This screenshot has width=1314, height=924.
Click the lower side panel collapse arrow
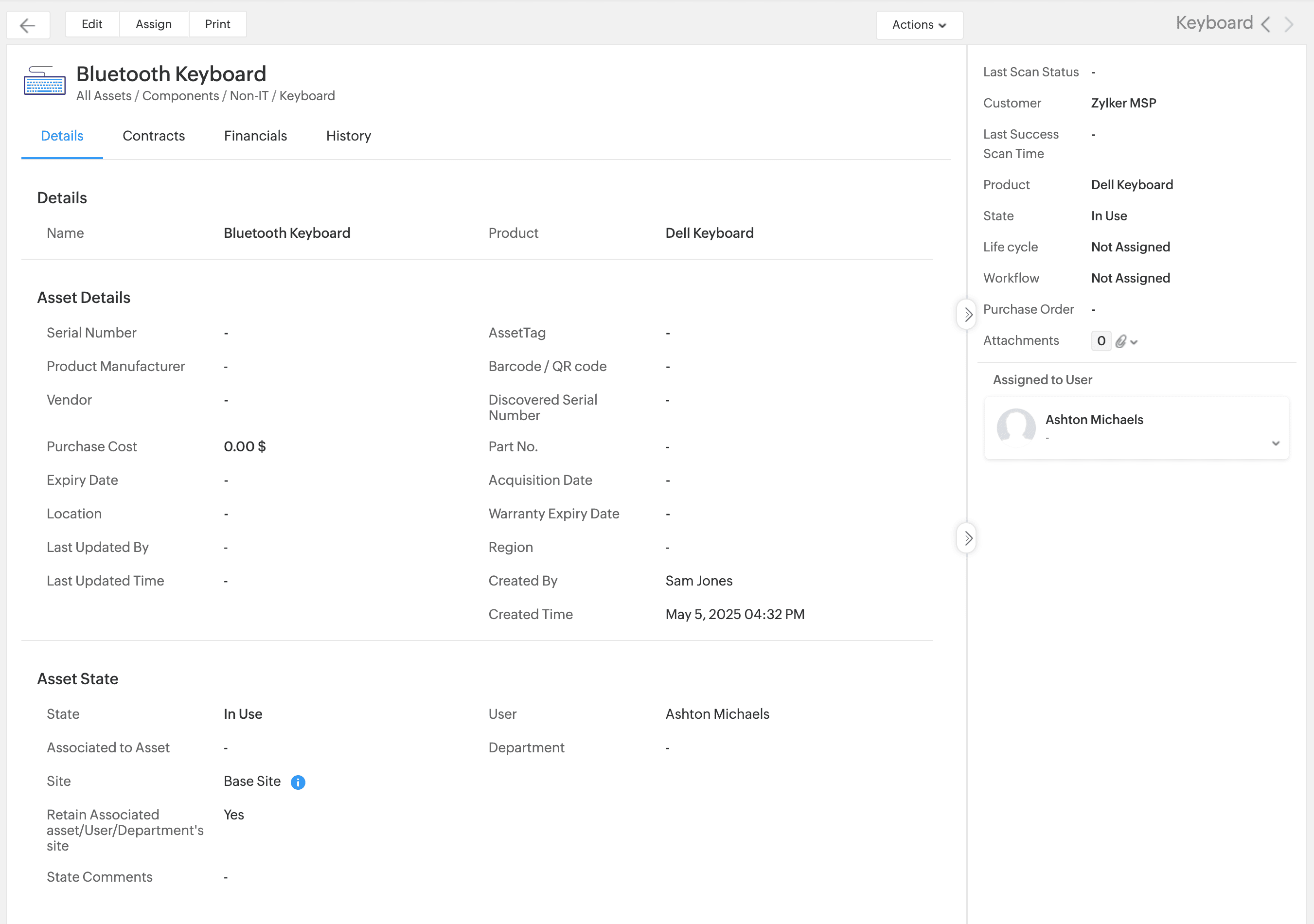pyautogui.click(x=967, y=538)
